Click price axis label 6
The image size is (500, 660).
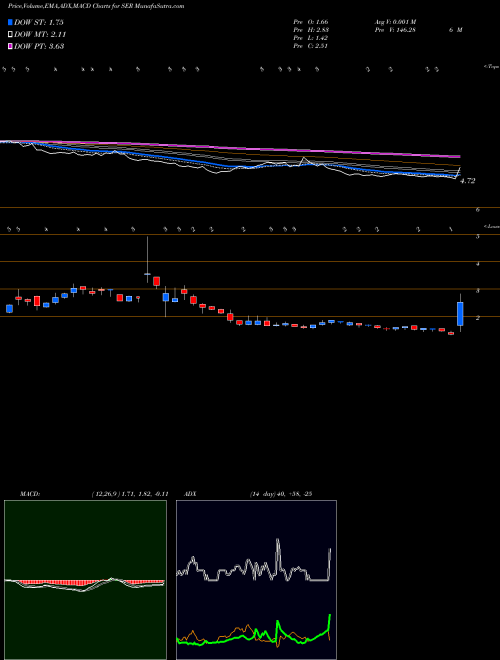click(x=478, y=210)
